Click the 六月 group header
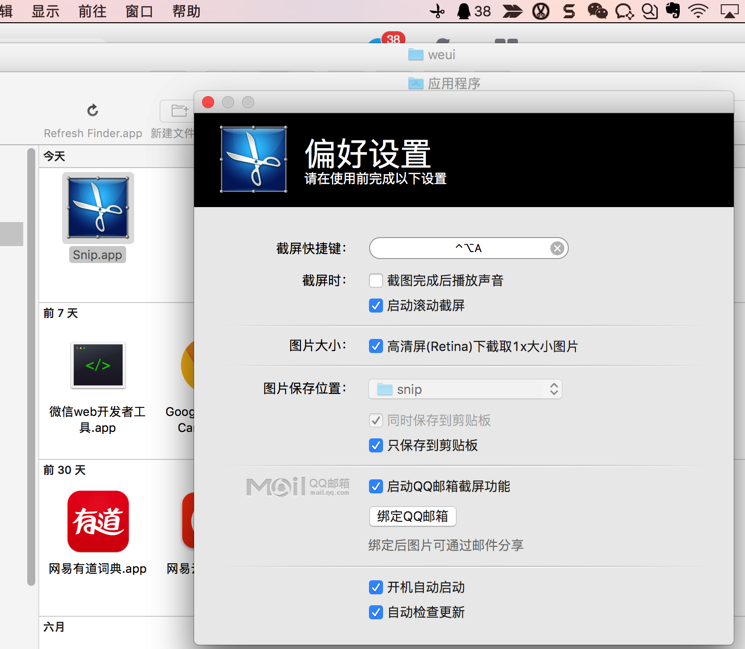The height and width of the screenshot is (649, 745). tap(54, 627)
